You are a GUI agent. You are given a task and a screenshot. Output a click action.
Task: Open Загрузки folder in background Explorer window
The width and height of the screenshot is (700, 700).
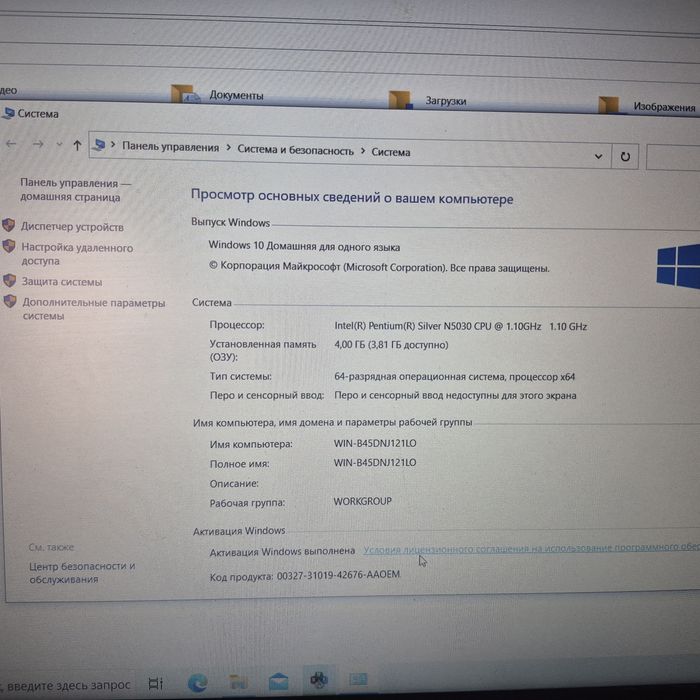click(x=427, y=100)
